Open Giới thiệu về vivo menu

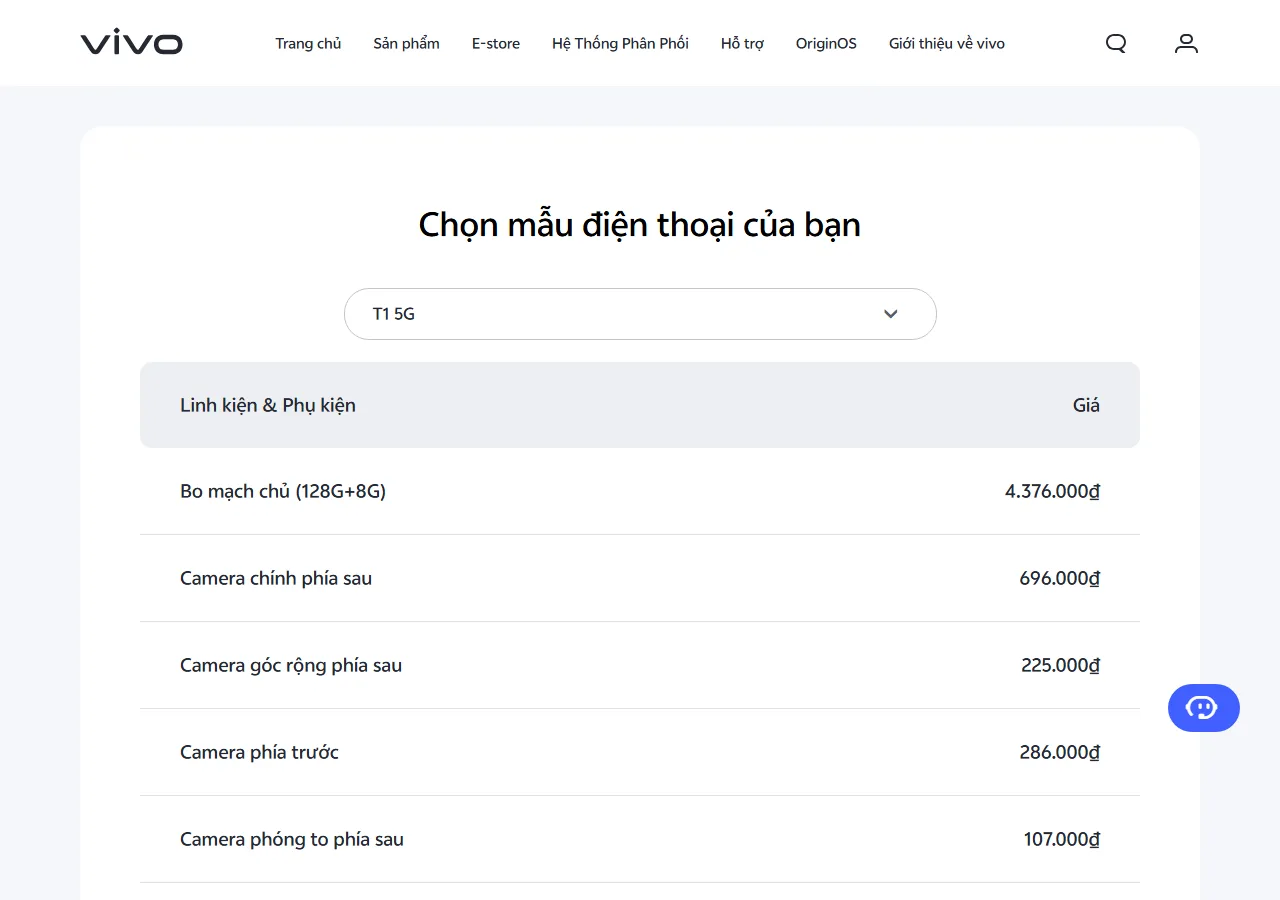click(x=947, y=43)
